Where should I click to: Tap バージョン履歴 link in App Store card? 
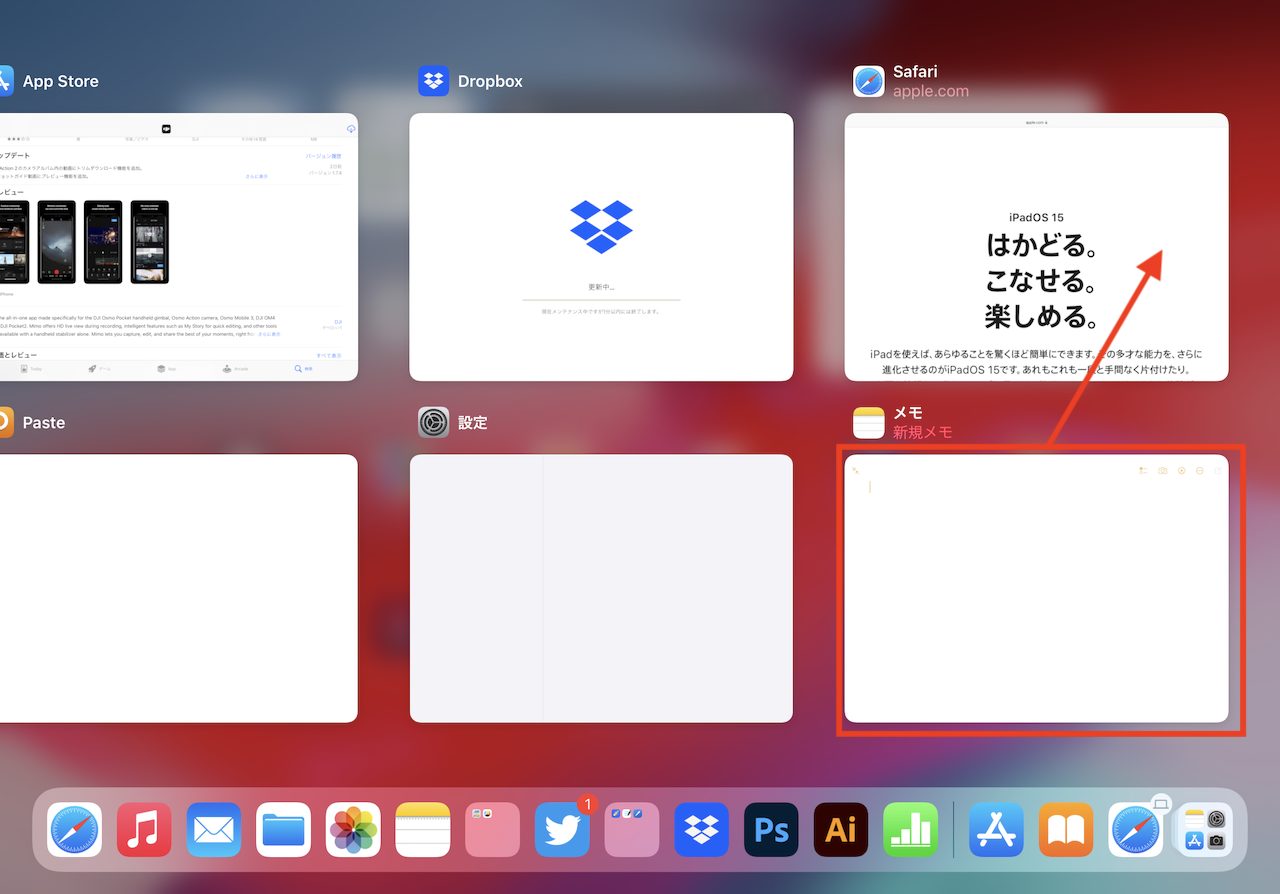323,156
